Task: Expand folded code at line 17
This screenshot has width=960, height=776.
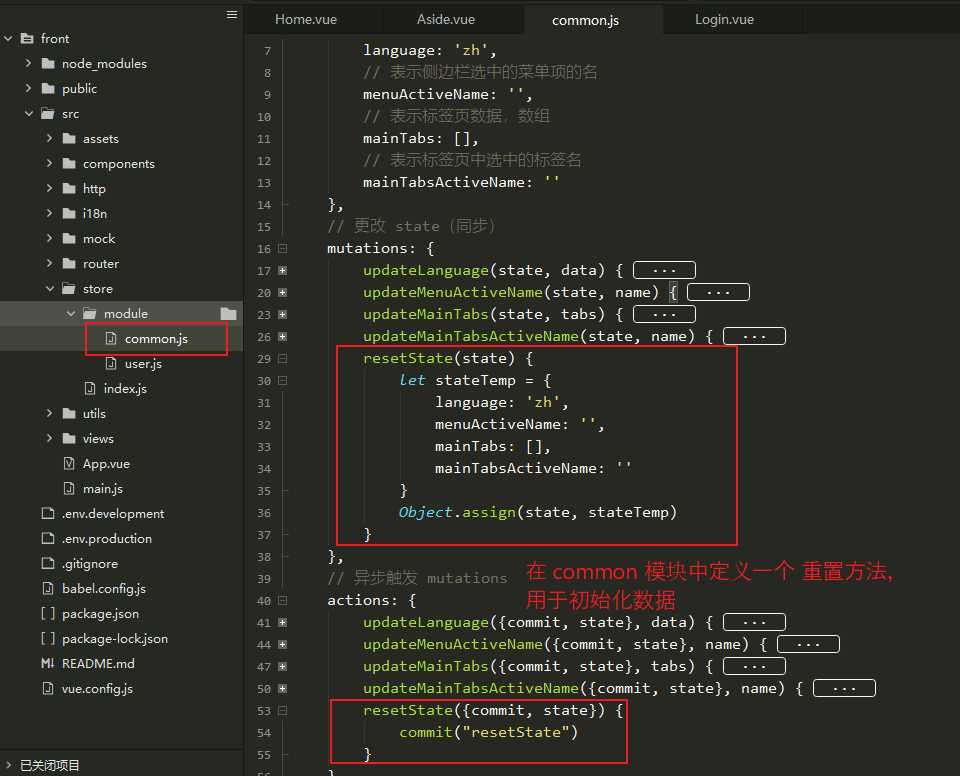Action: 282,271
